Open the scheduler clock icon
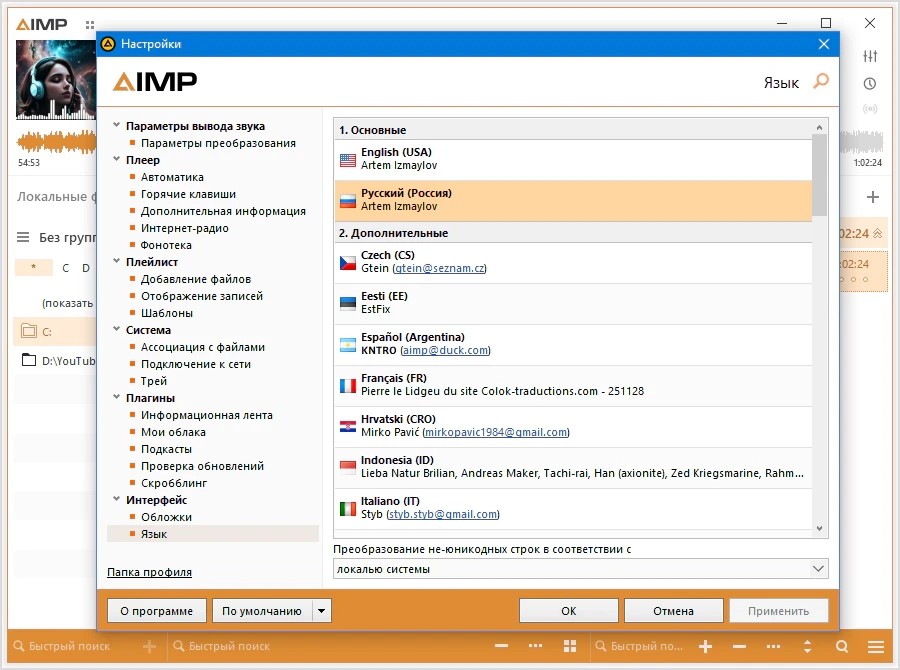Image resolution: width=900 pixels, height=670 pixels. point(870,84)
